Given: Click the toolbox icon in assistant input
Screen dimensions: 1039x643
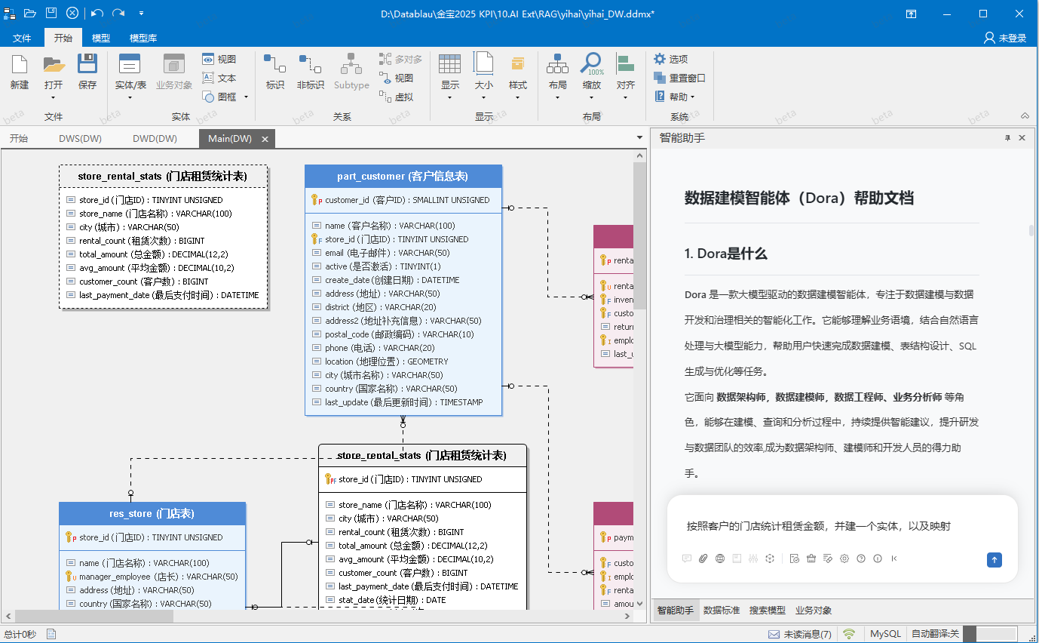Looking at the screenshot, I should pos(811,558).
